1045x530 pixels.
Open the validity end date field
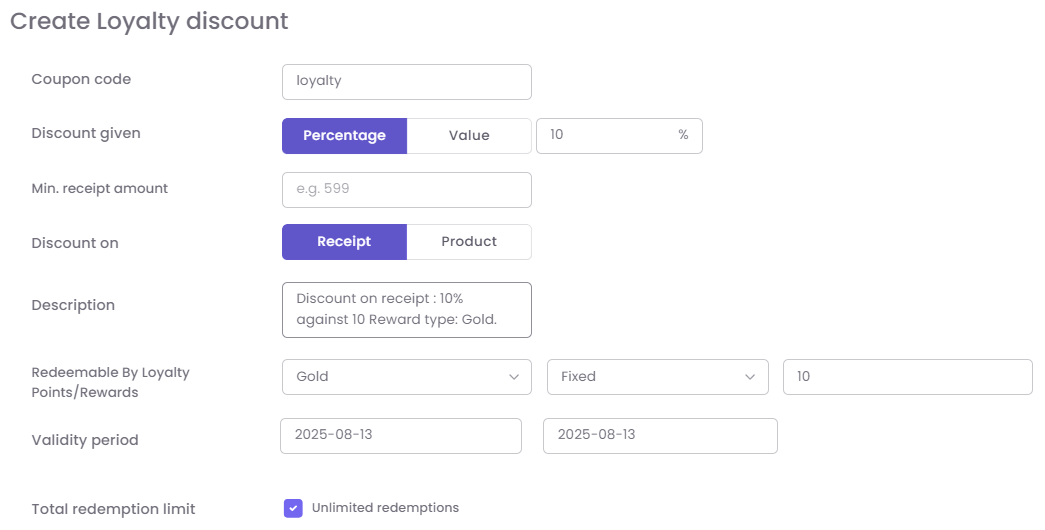pos(660,436)
